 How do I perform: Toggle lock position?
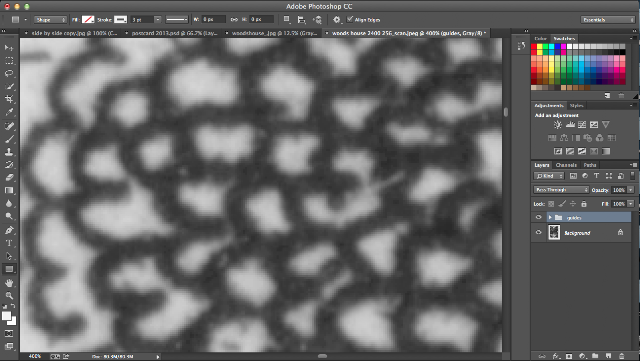573,203
